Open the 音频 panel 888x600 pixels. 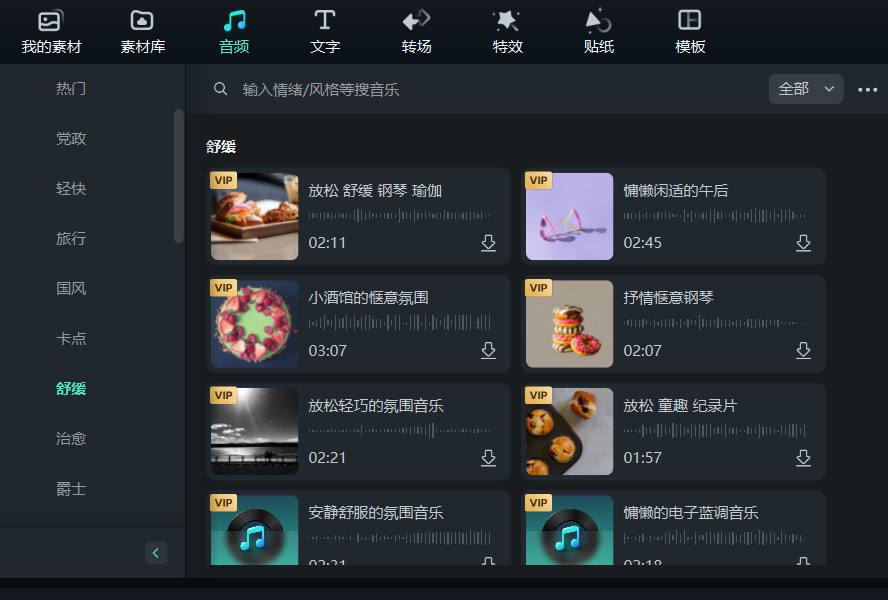tap(233, 30)
